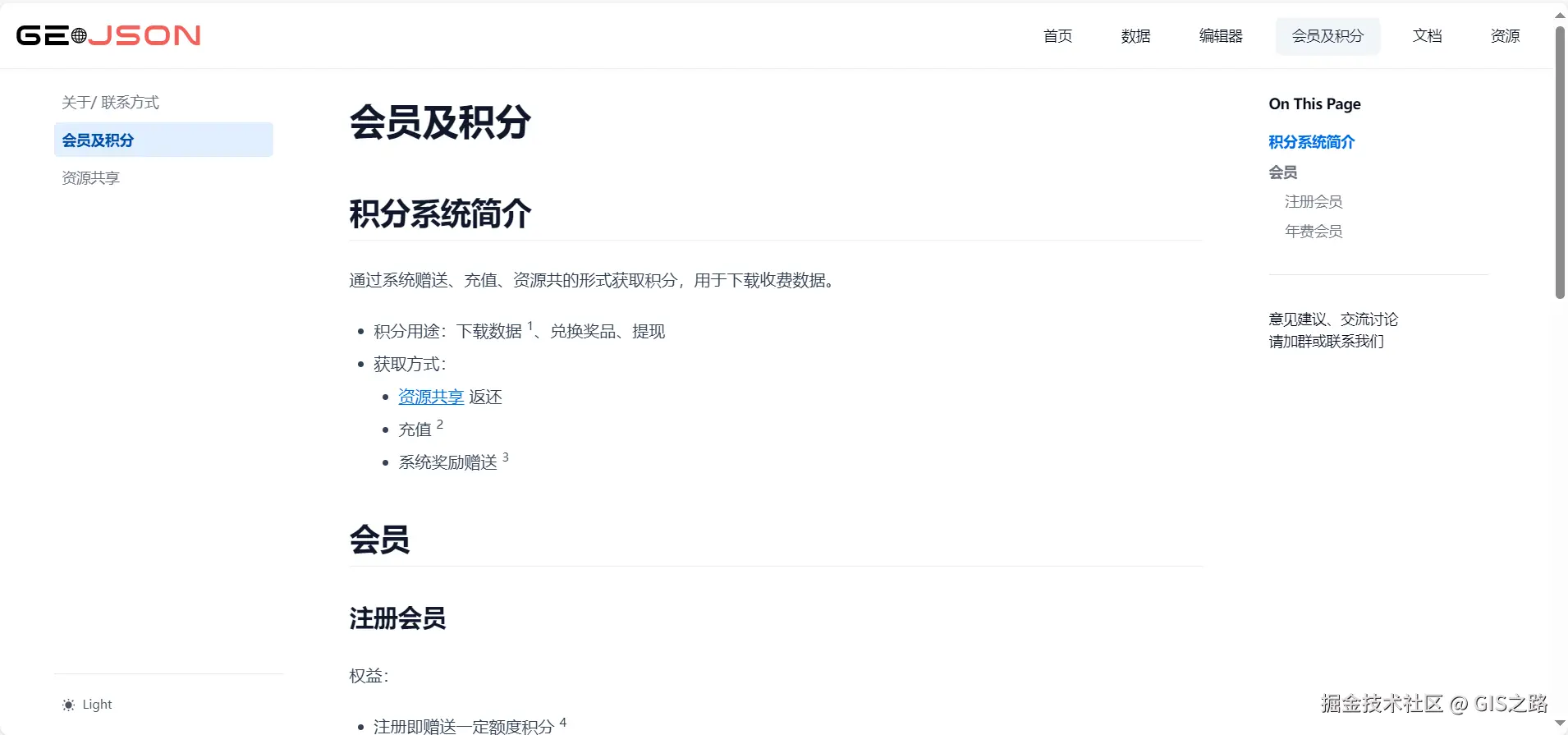
Task: Click the sun icon beside Light
Action: [x=68, y=705]
